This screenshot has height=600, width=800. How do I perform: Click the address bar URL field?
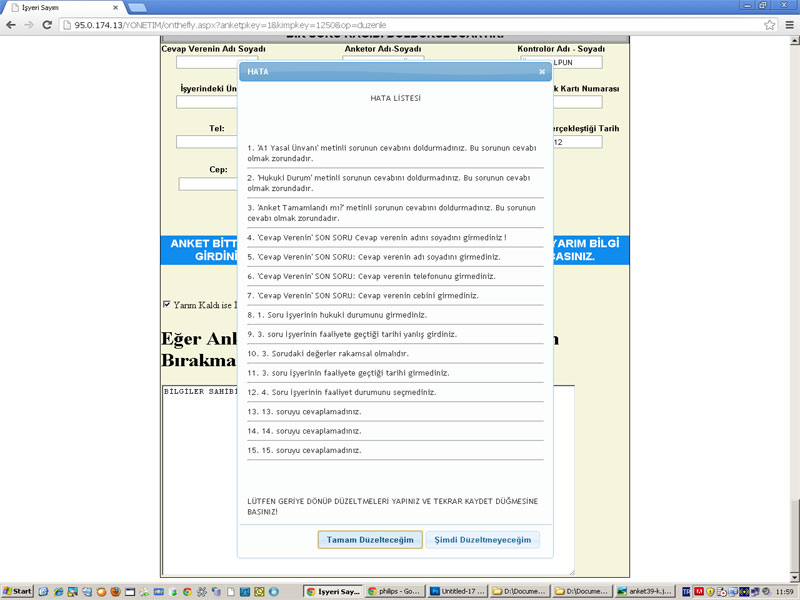pyautogui.click(x=413, y=25)
